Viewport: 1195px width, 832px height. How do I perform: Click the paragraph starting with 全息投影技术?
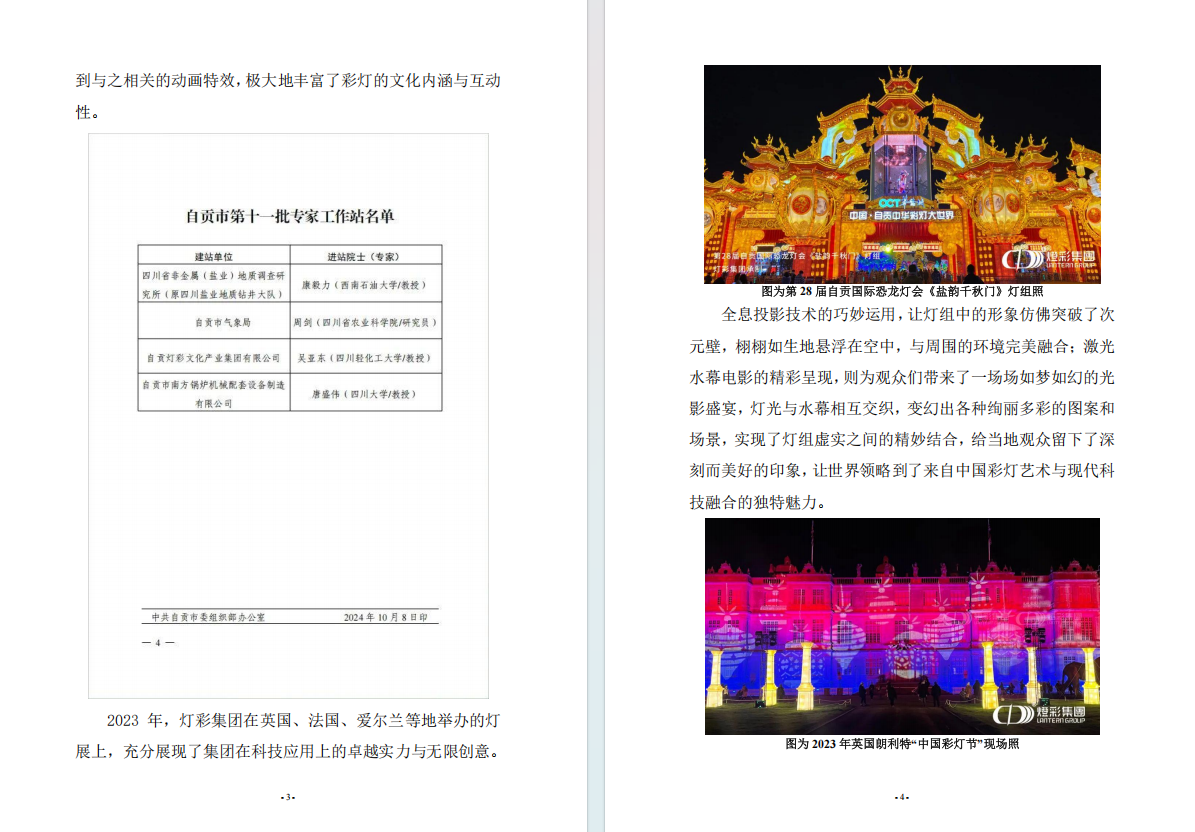pyautogui.click(x=901, y=408)
